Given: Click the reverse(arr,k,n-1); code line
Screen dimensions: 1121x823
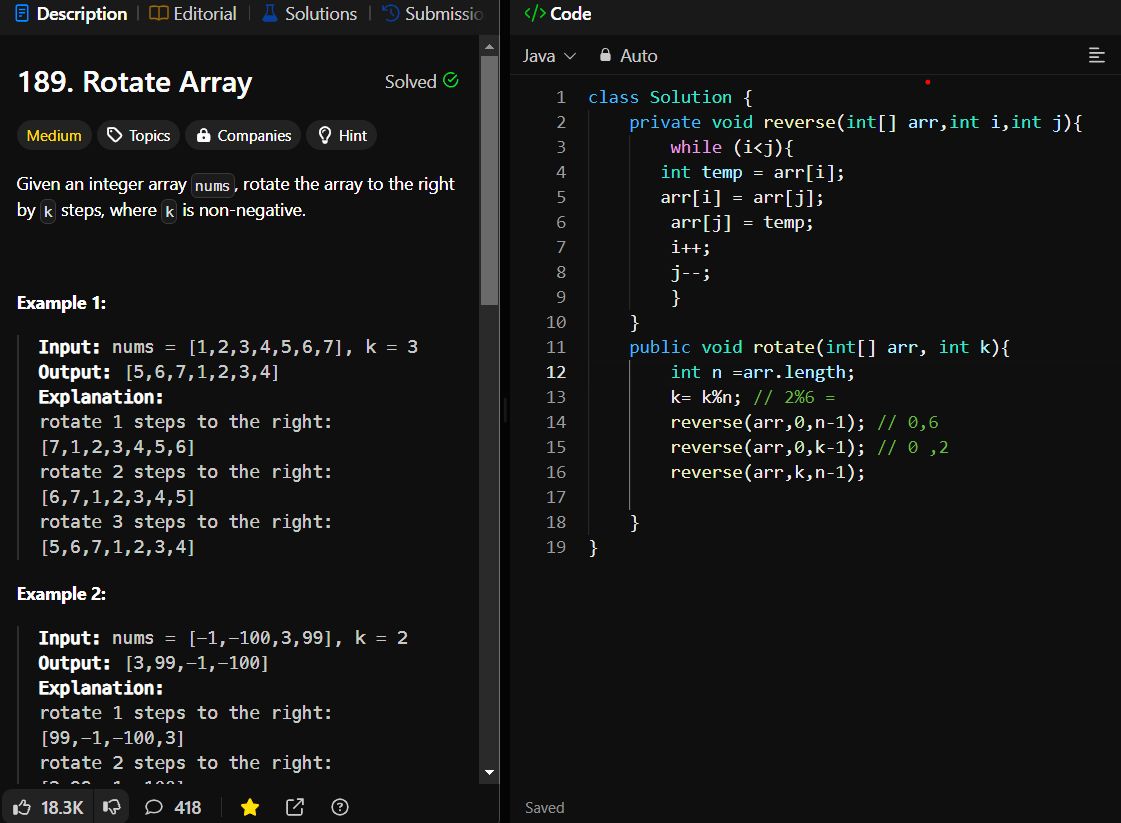Looking at the screenshot, I should click(x=767, y=473).
